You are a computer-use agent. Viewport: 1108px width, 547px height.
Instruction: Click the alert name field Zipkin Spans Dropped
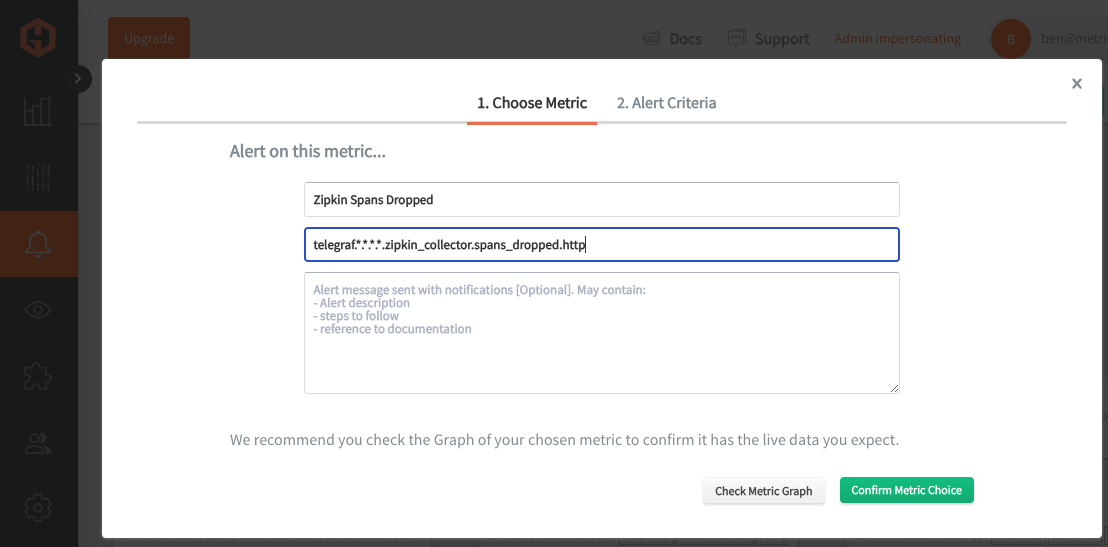[602, 199]
